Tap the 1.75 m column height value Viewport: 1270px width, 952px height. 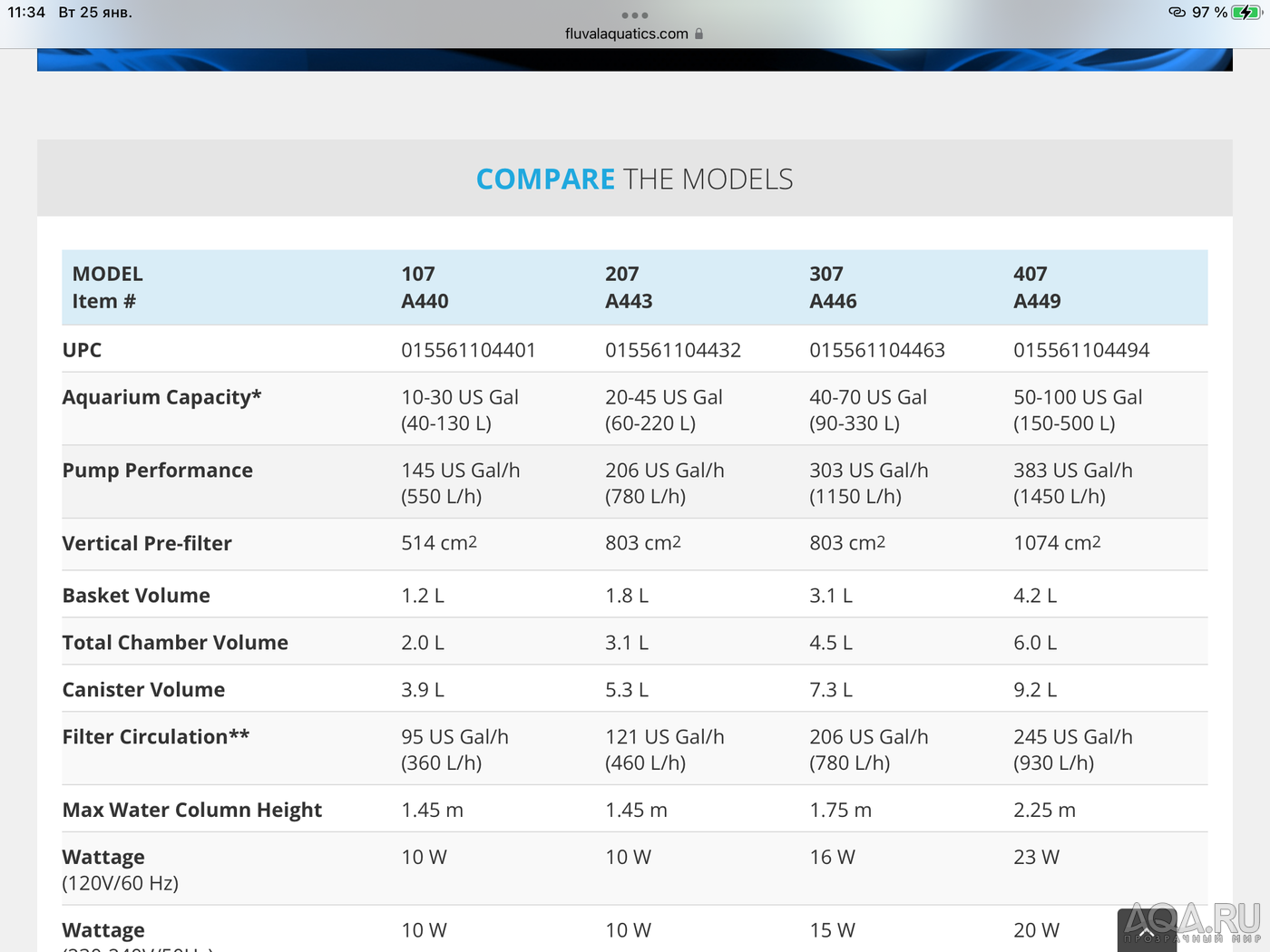pyautogui.click(x=840, y=811)
